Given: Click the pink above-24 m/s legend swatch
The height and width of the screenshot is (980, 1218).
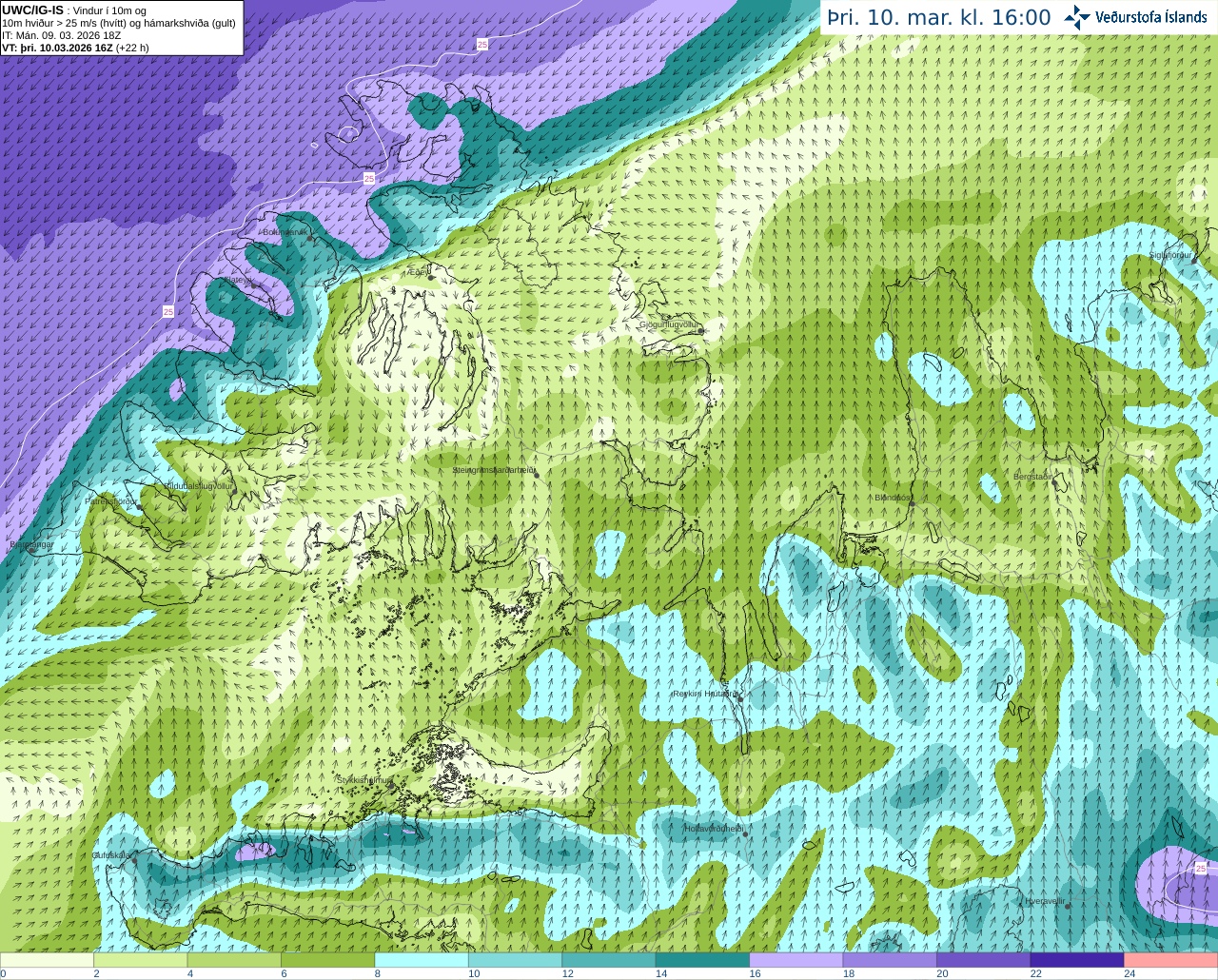Looking at the screenshot, I should tap(1171, 960).
